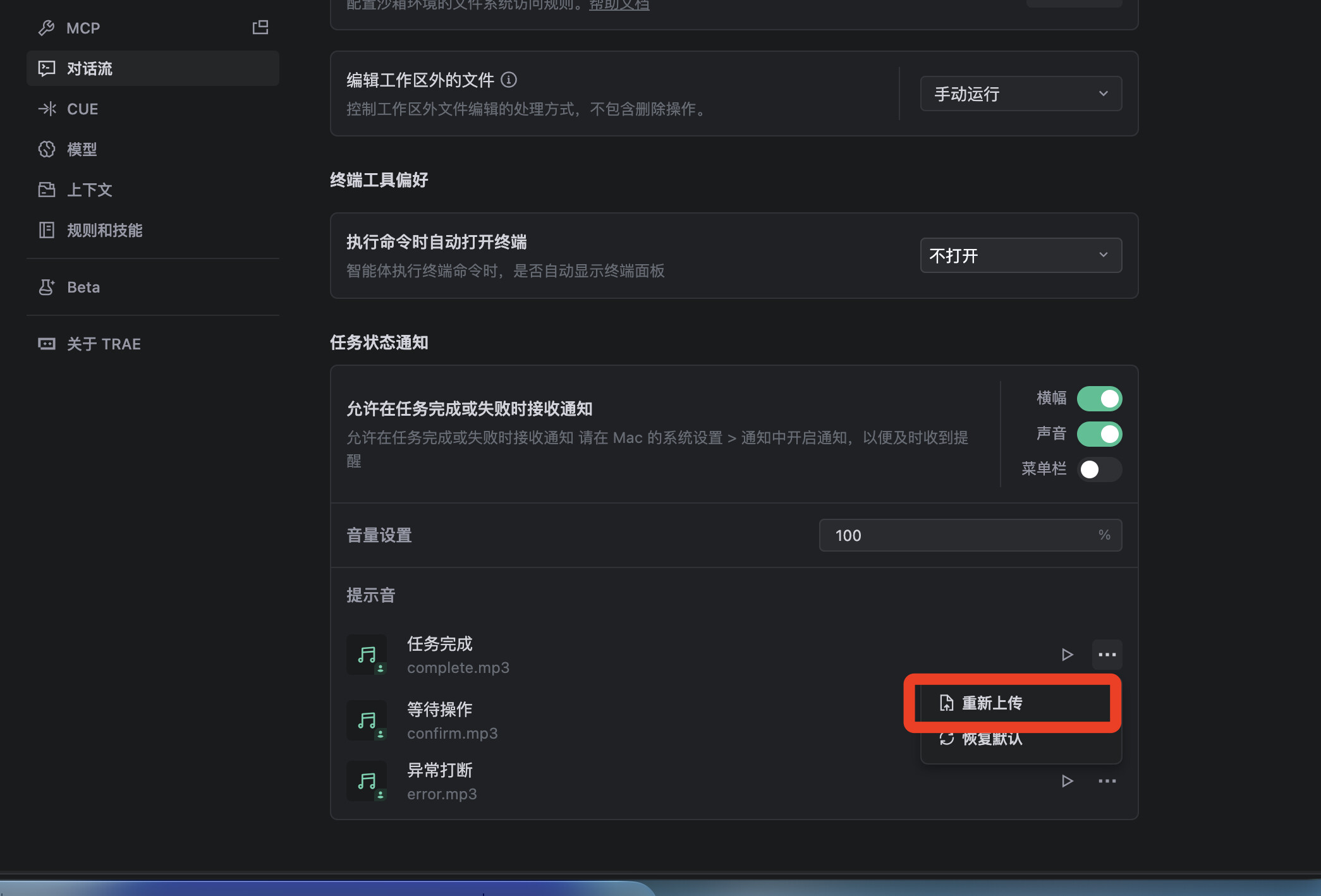This screenshot has width=1321, height=896.
Task: Expand the 手动运行 dropdown
Action: 1021,94
